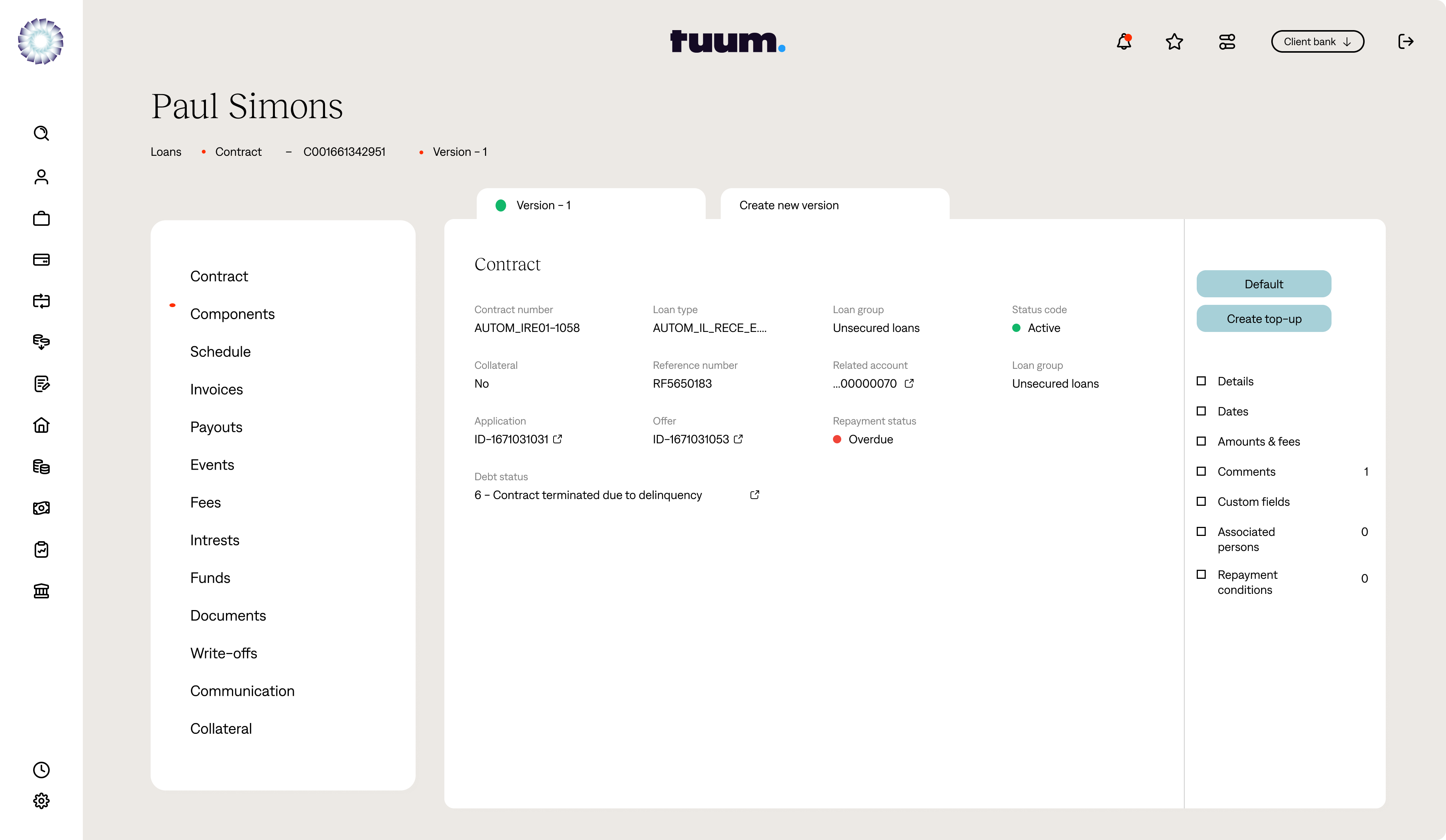Open external link next to Debt status
The height and width of the screenshot is (840, 1446).
(x=755, y=495)
